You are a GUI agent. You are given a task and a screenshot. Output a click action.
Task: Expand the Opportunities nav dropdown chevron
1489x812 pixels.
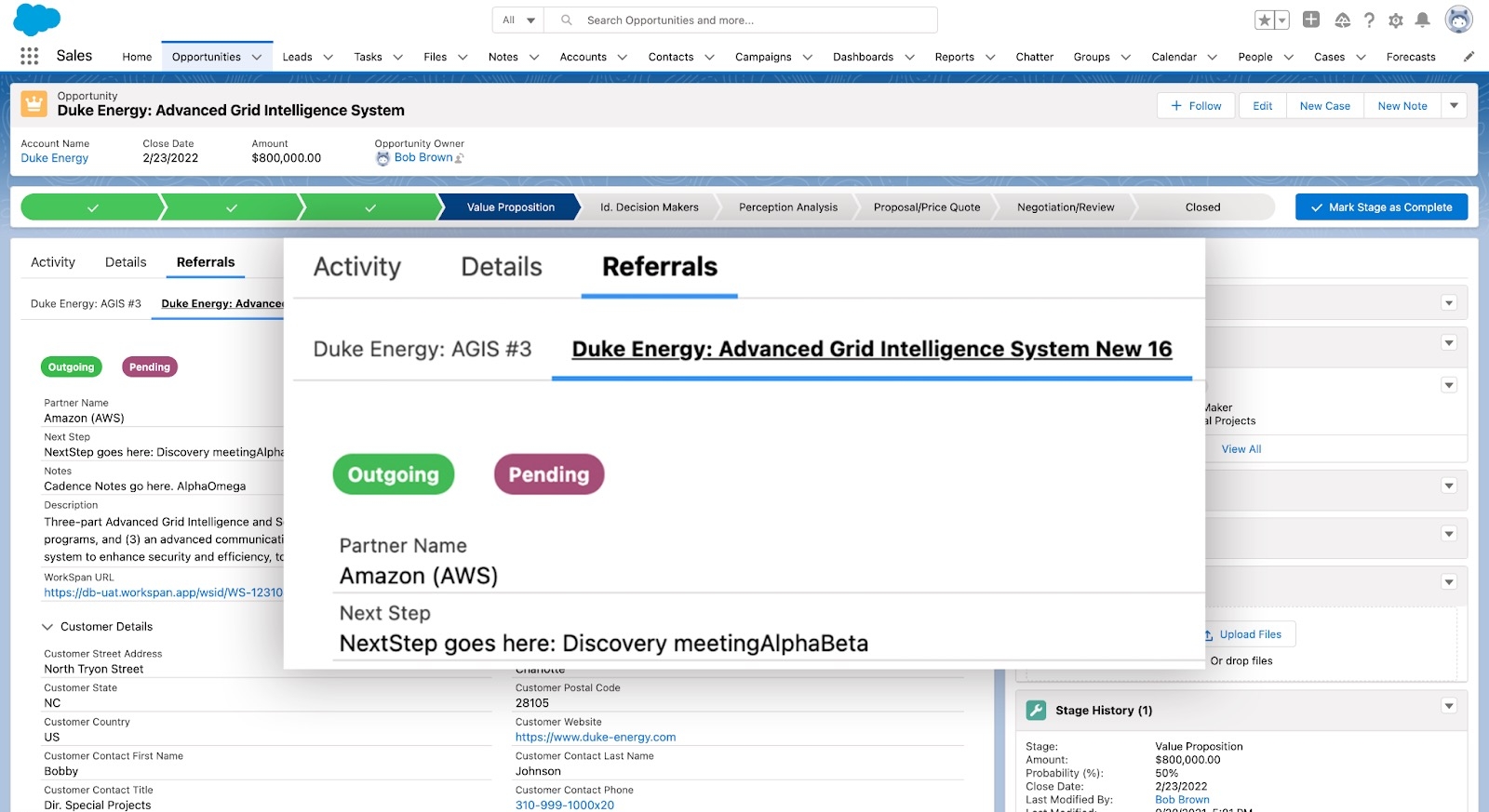coord(258,57)
